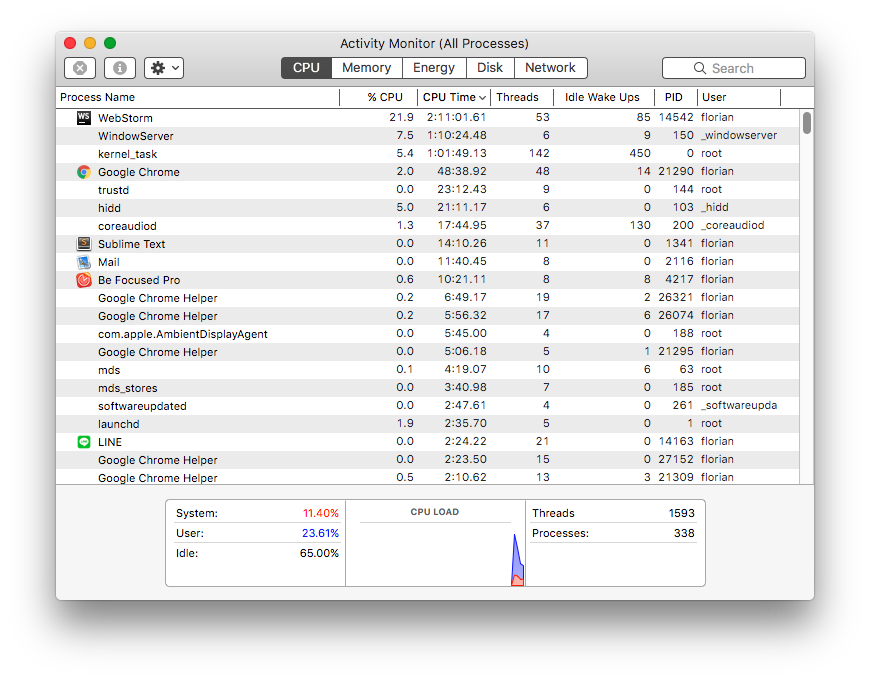Show the Network tab
The width and height of the screenshot is (870, 680).
[x=550, y=68]
